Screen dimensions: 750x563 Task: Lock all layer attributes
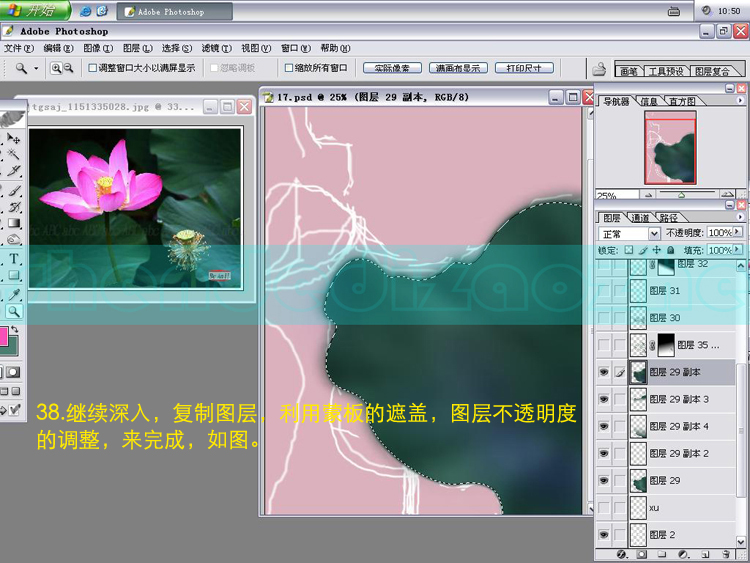[x=670, y=250]
